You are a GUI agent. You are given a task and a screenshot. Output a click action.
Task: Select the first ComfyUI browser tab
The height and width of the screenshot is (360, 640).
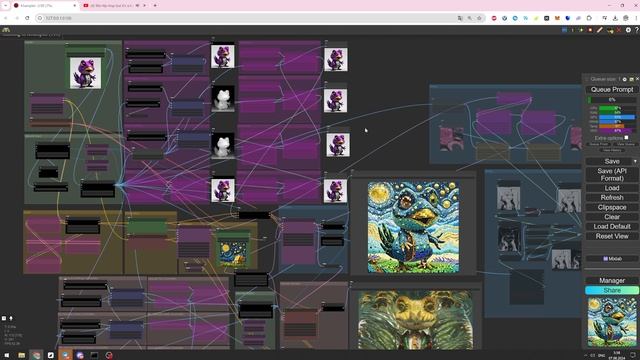[44, 6]
